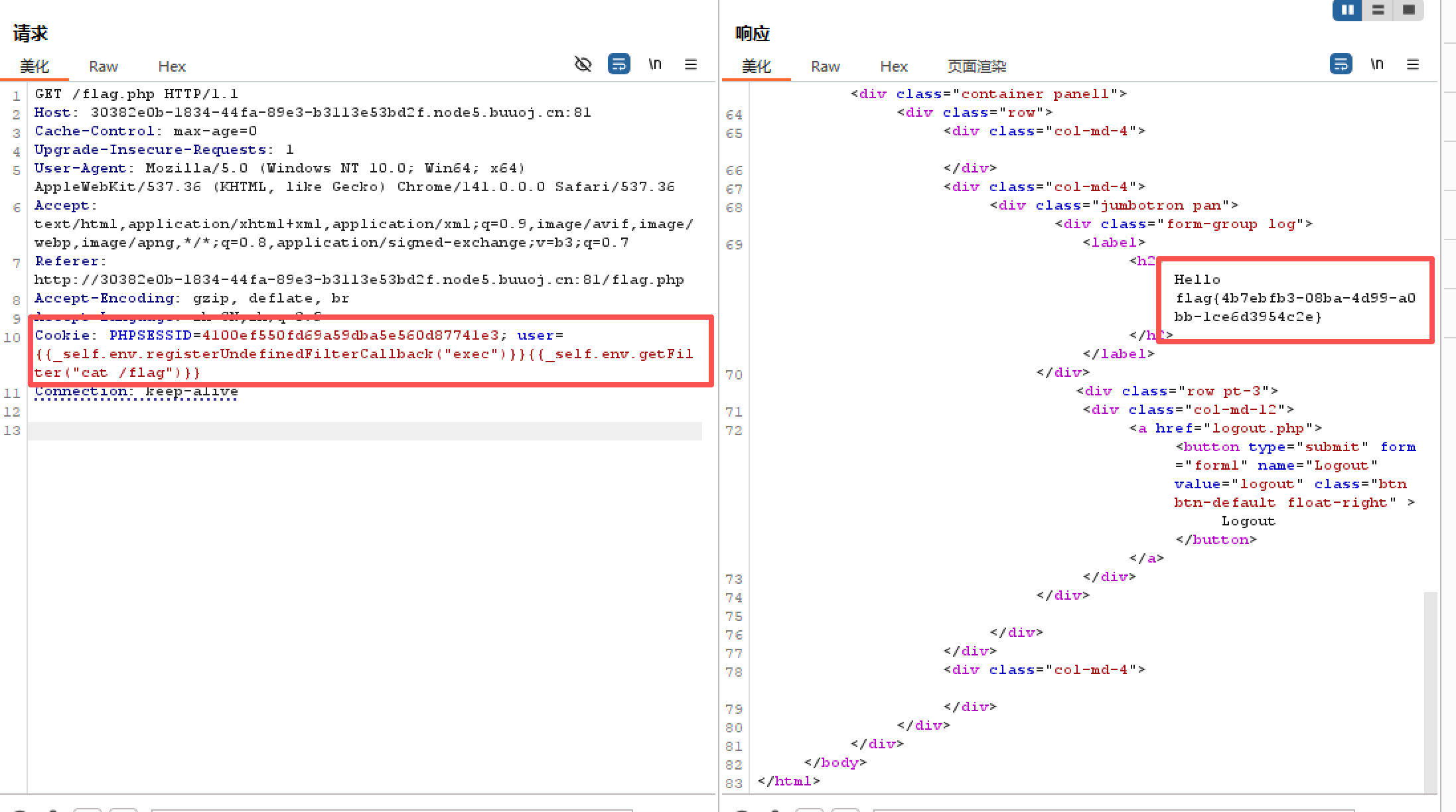This screenshot has width=1456, height=812.
Task: Switch to Hex tab in request panel
Action: 172,66
